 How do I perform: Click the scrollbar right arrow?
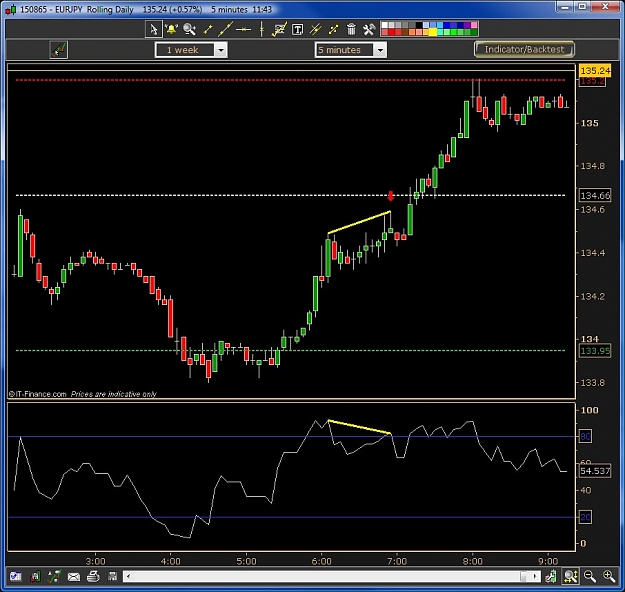[535, 576]
